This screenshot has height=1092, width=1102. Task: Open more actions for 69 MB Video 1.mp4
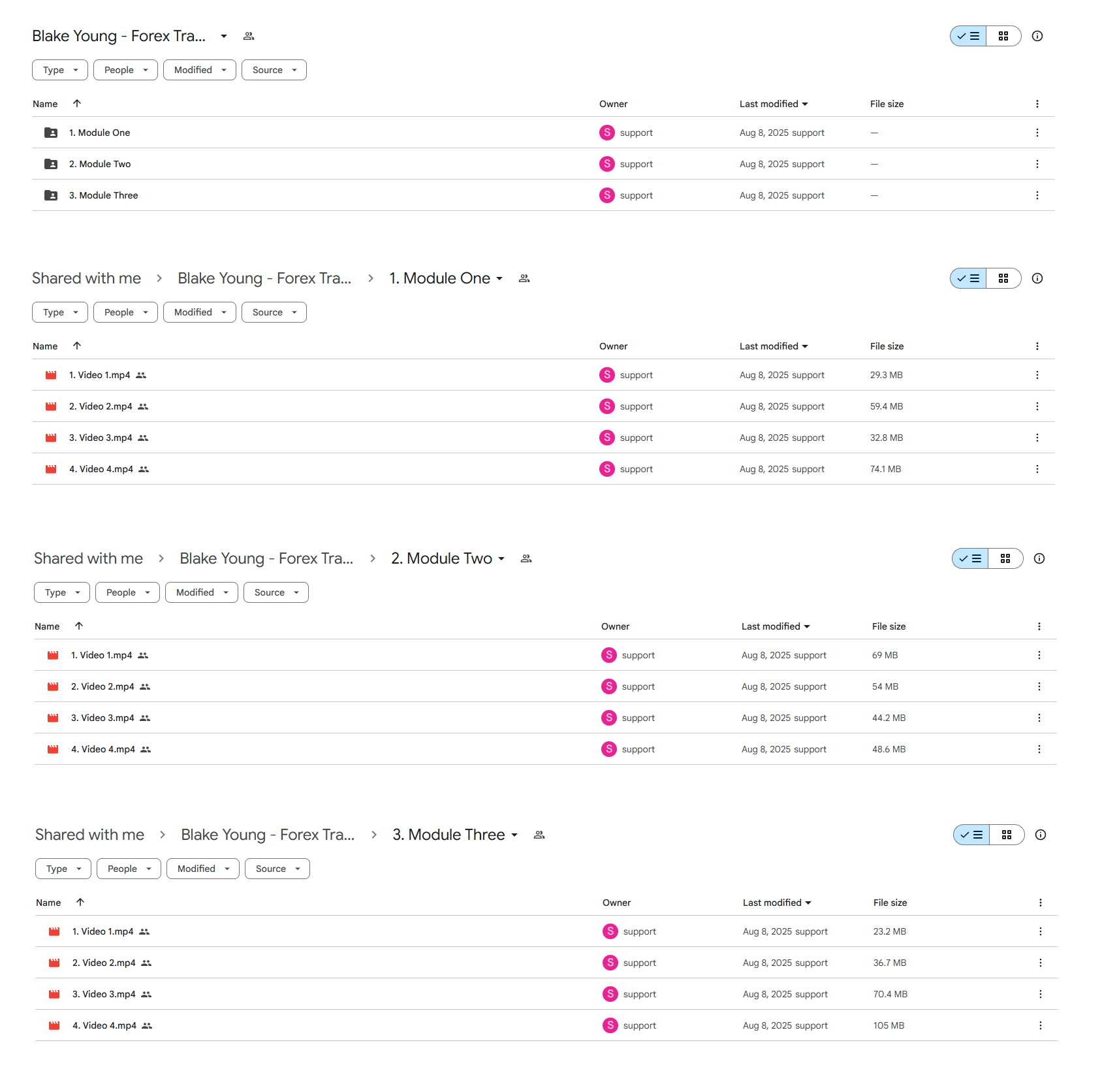pos(1039,655)
